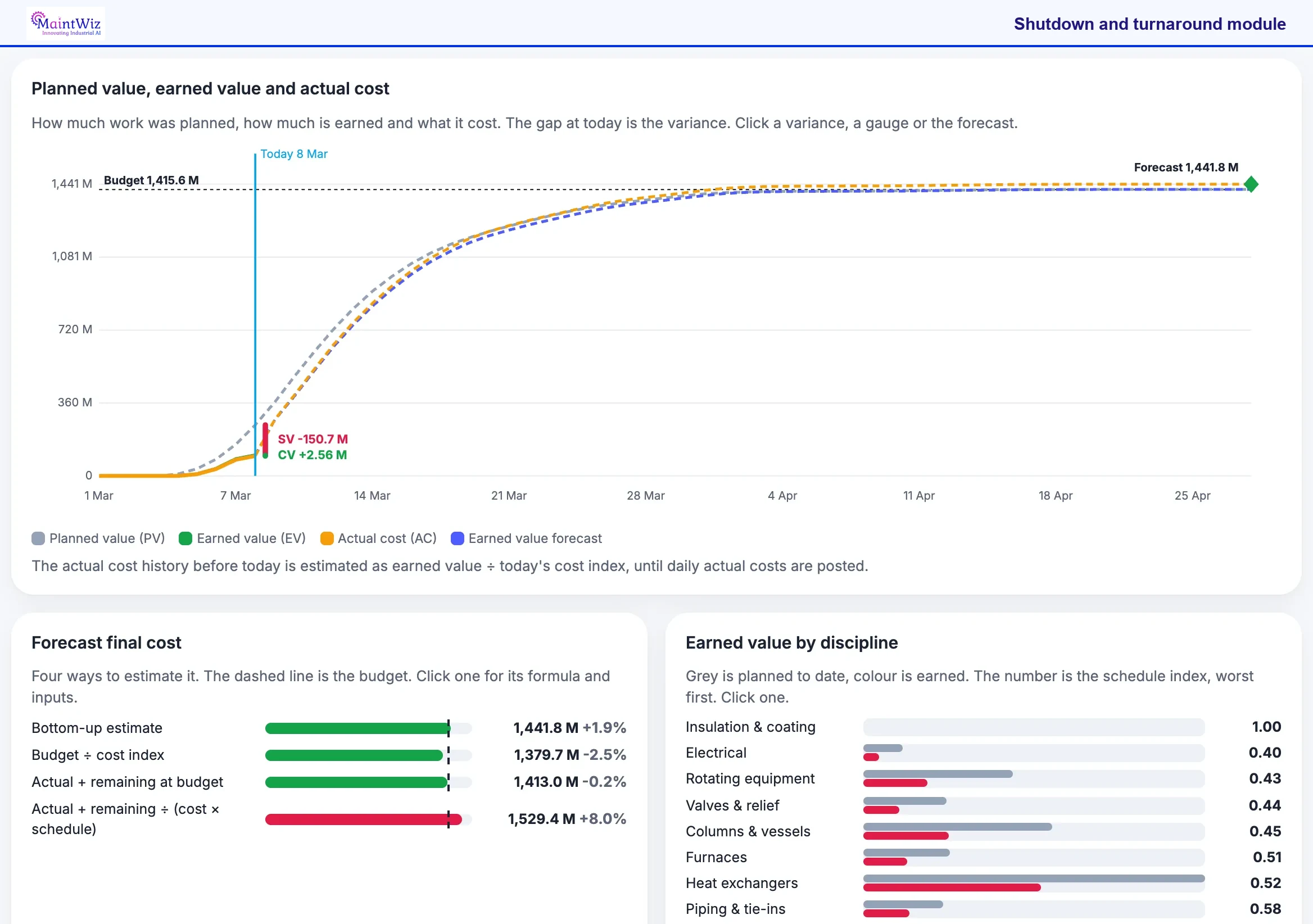
Task: Select the Columns & vessels discipline
Action: pos(984,831)
